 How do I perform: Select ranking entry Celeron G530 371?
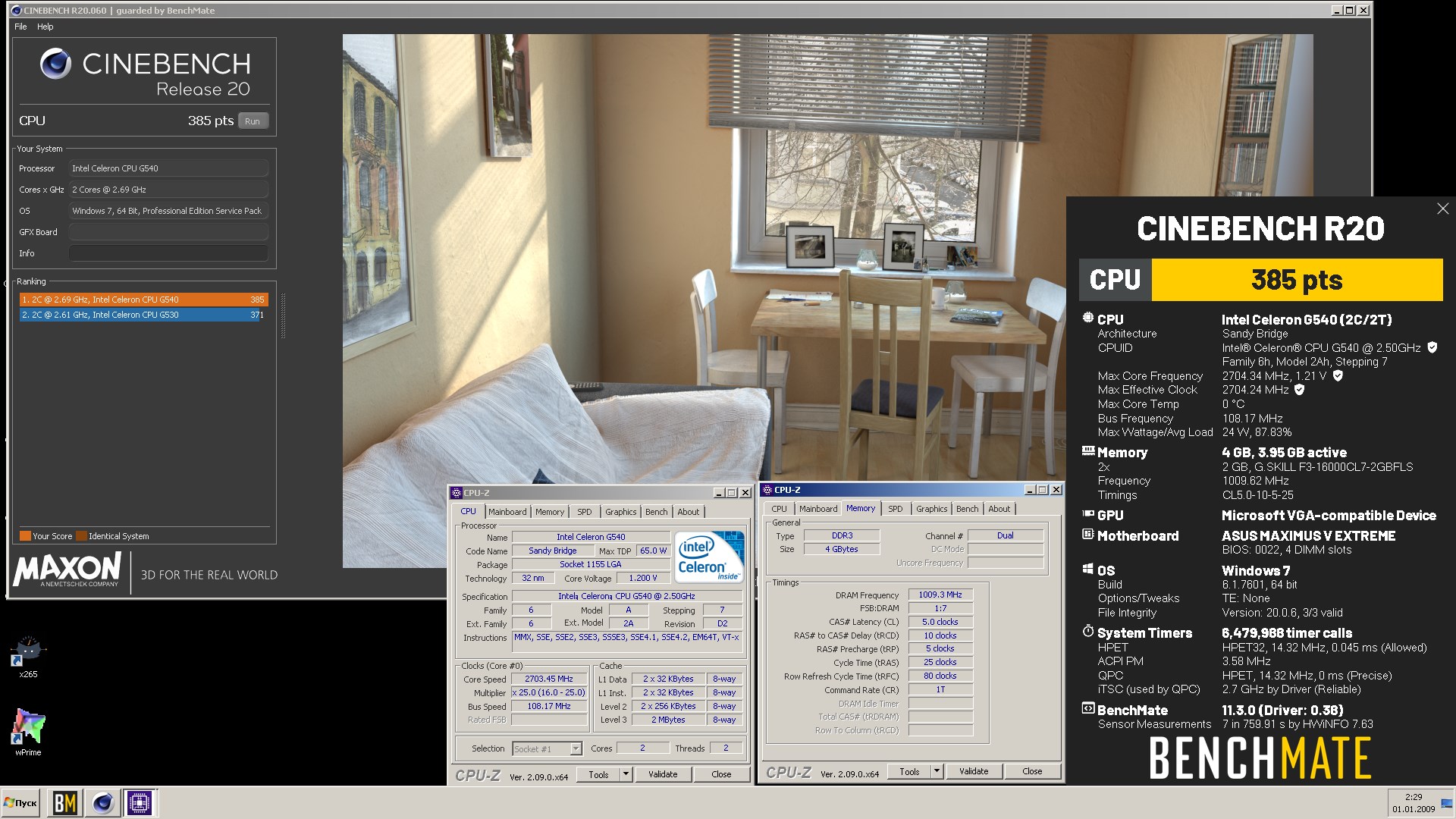point(143,315)
